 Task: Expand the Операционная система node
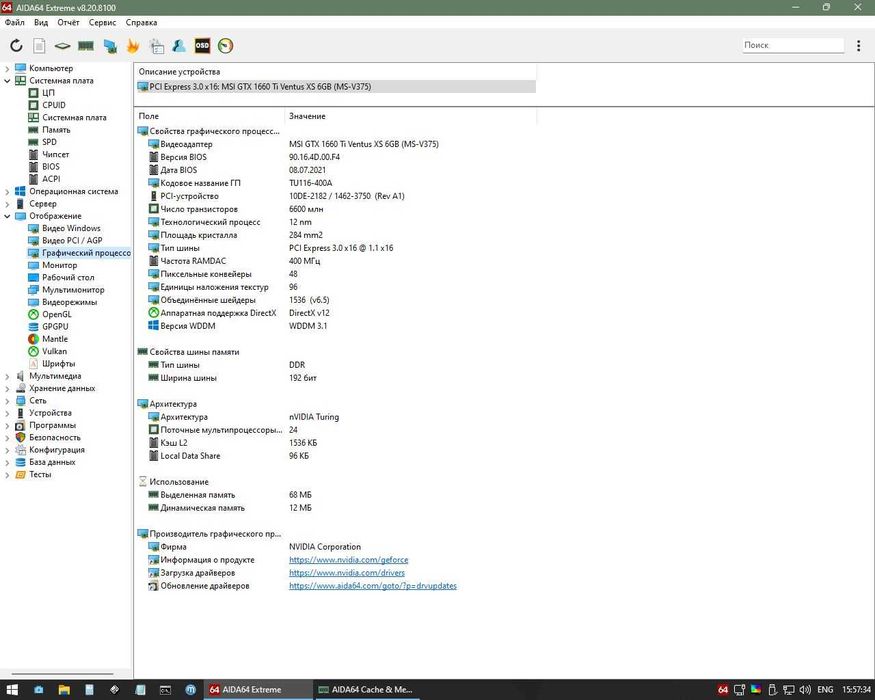pos(7,191)
